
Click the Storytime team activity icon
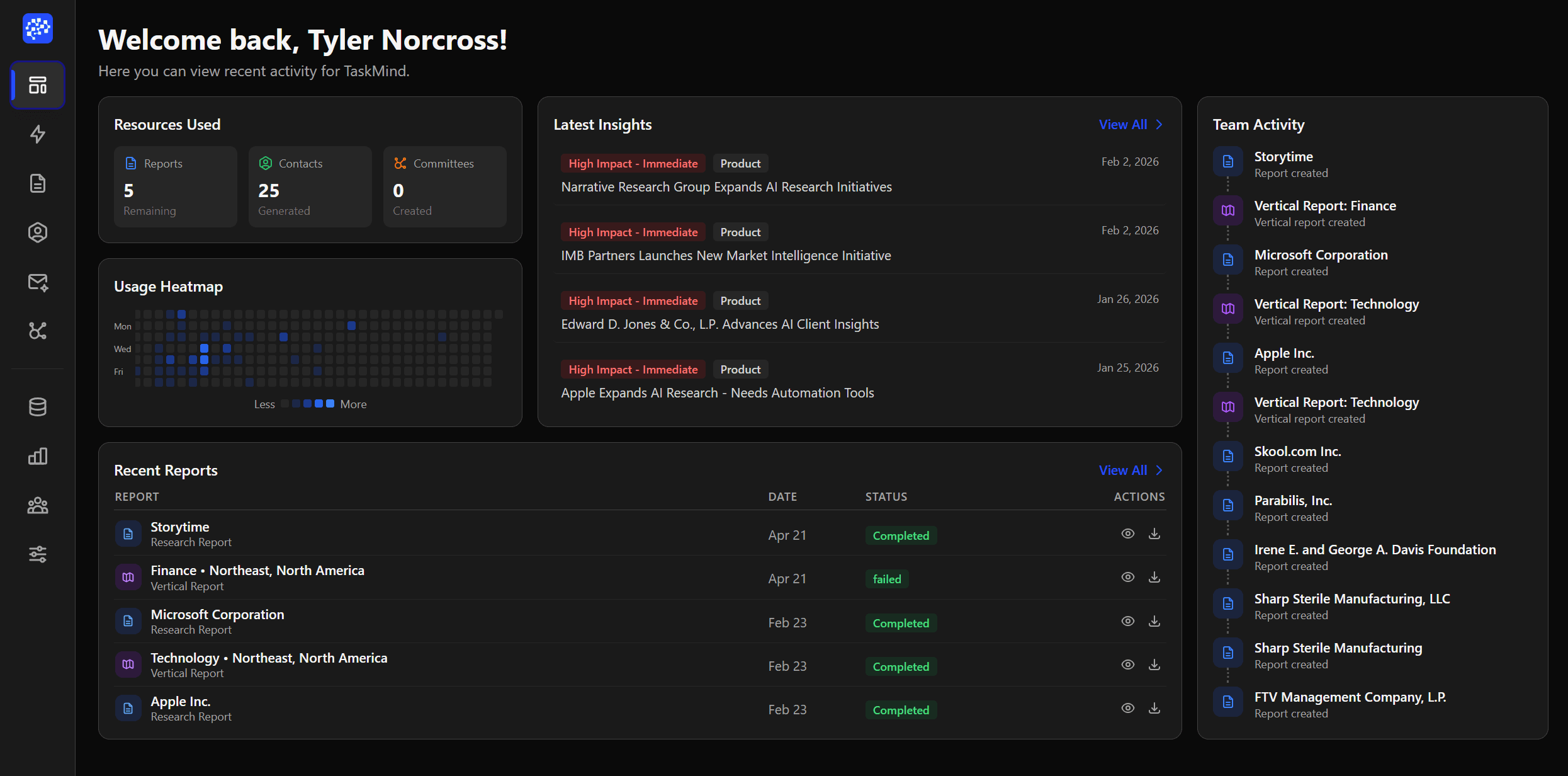1228,162
